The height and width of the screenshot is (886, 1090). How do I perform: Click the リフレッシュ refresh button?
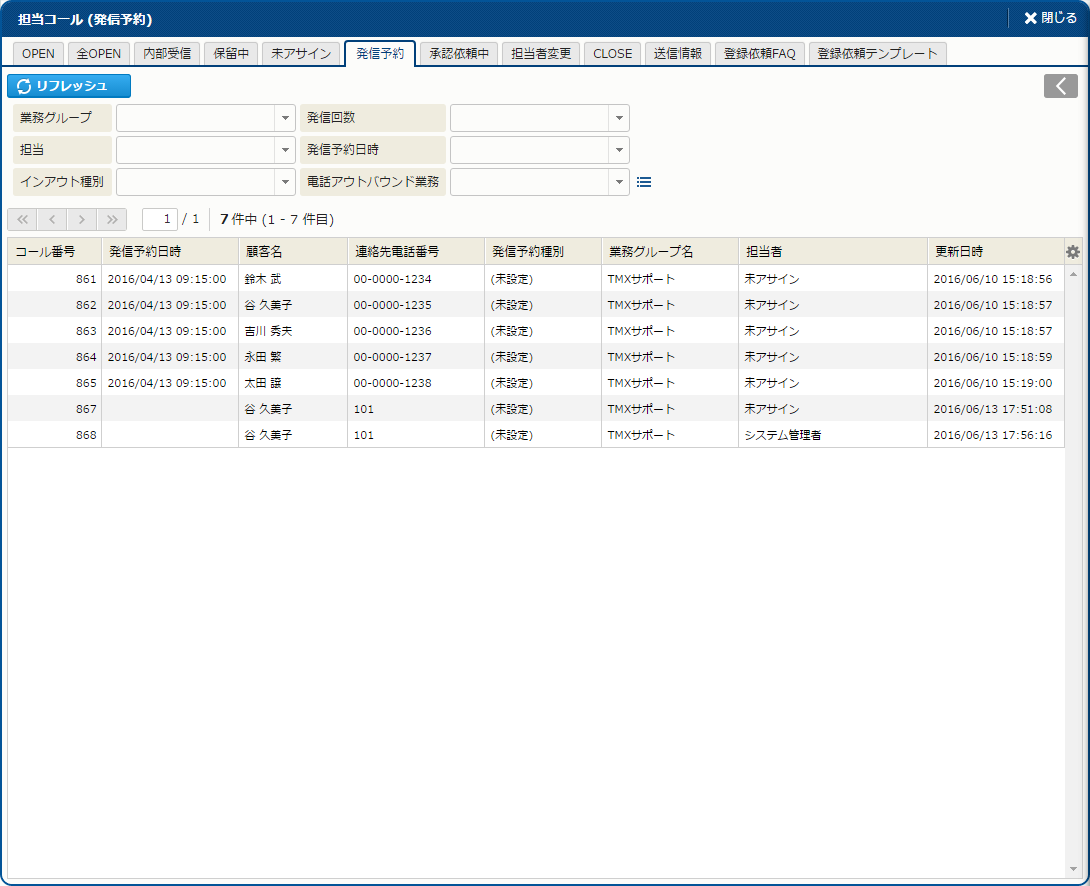coord(69,86)
